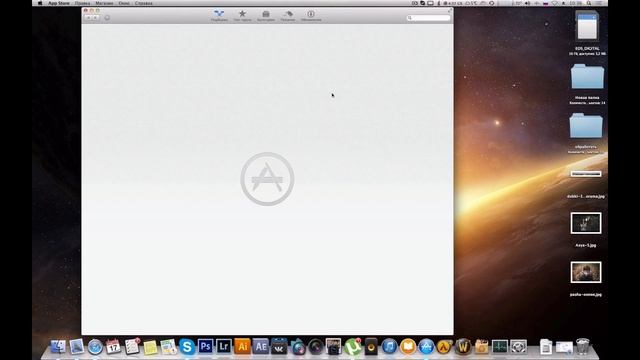640x360 pixels.
Task: Open the yellow Stickies notes in Dock
Action: [150, 347]
